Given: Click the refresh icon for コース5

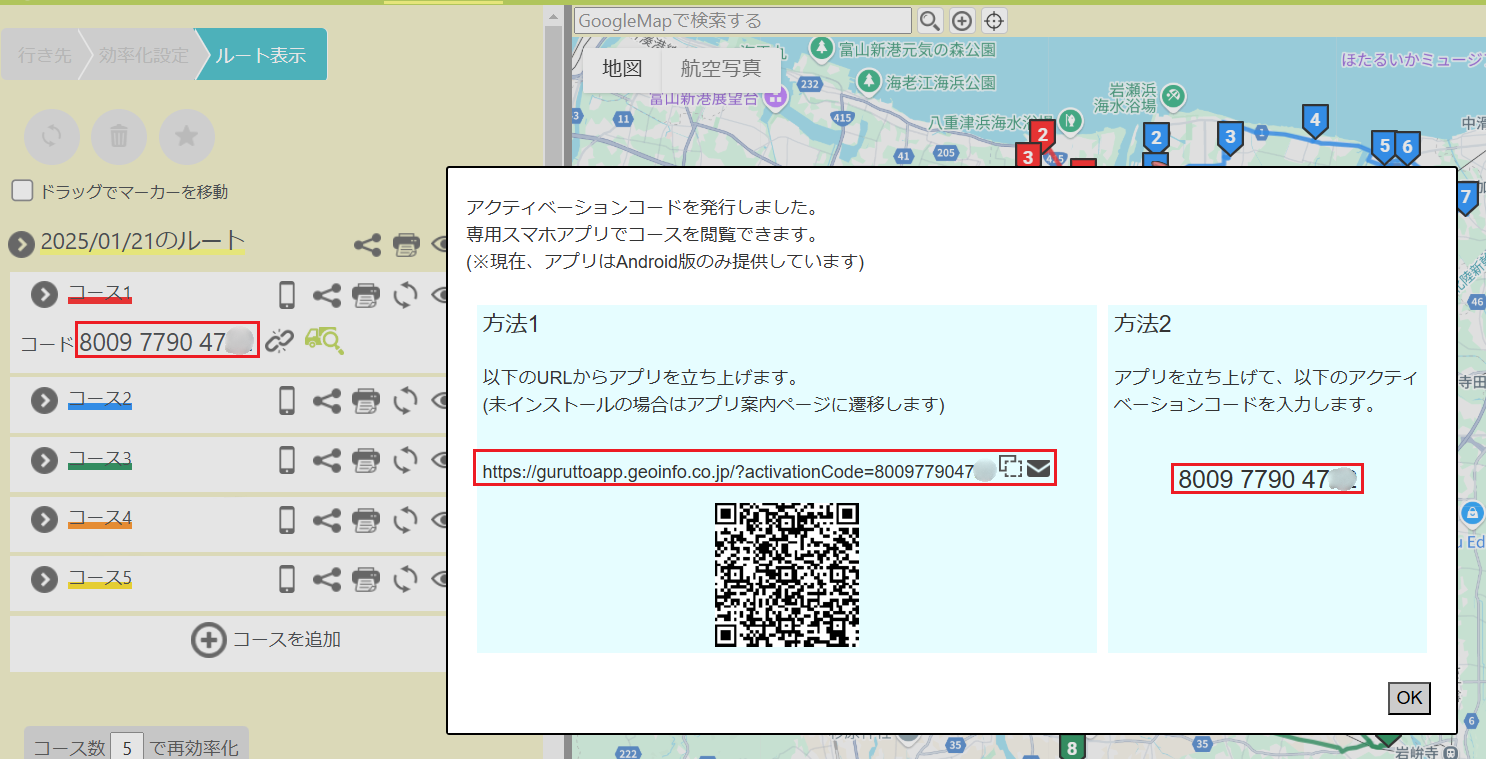Looking at the screenshot, I should [405, 579].
